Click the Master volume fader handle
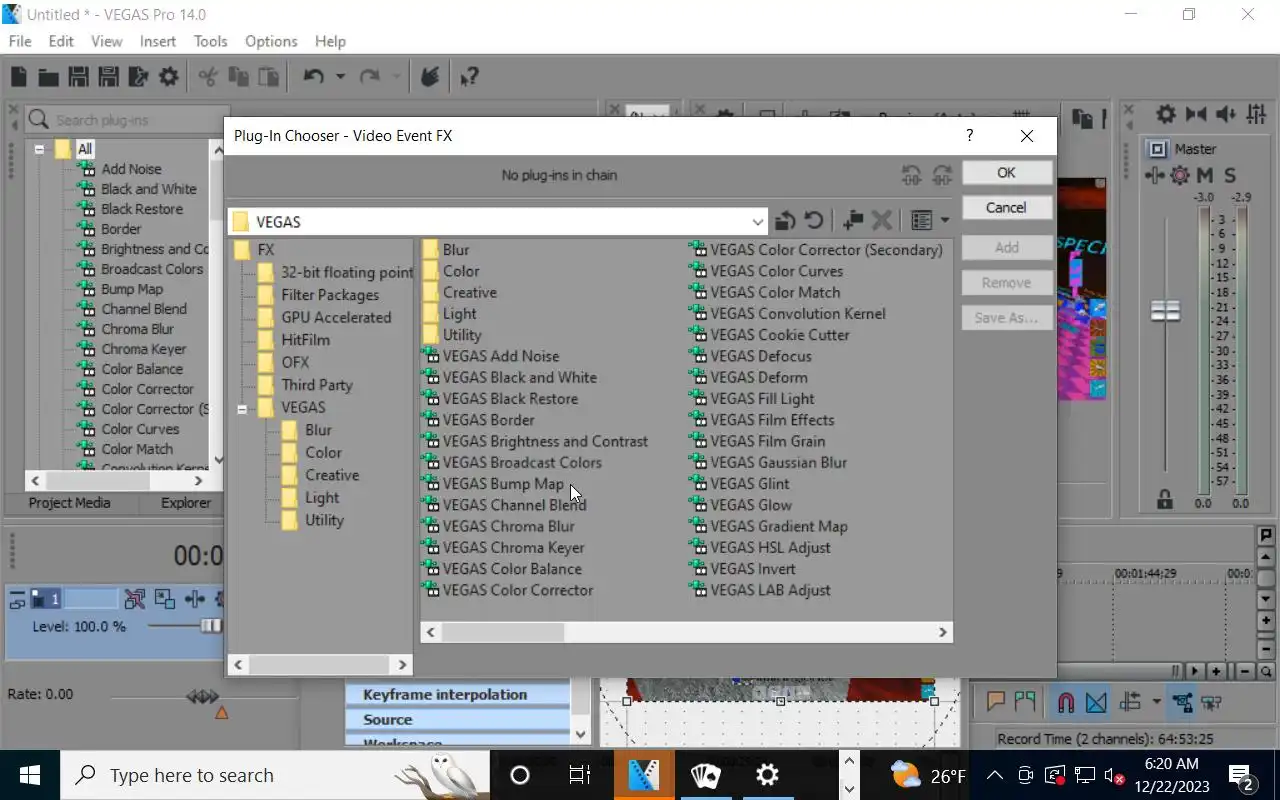1280x800 pixels. (x=1165, y=311)
